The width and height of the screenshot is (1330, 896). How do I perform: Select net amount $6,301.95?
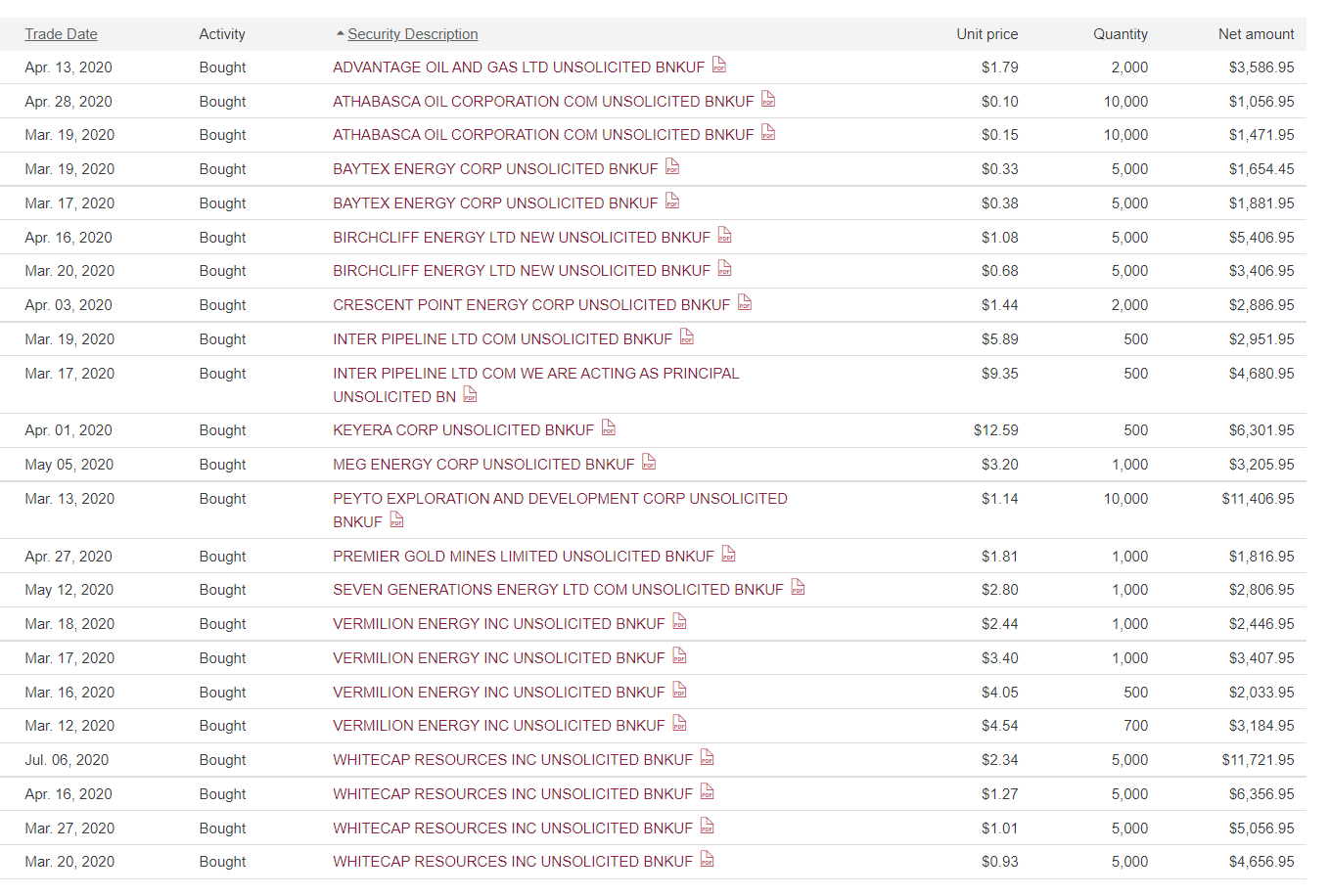pyautogui.click(x=1261, y=430)
